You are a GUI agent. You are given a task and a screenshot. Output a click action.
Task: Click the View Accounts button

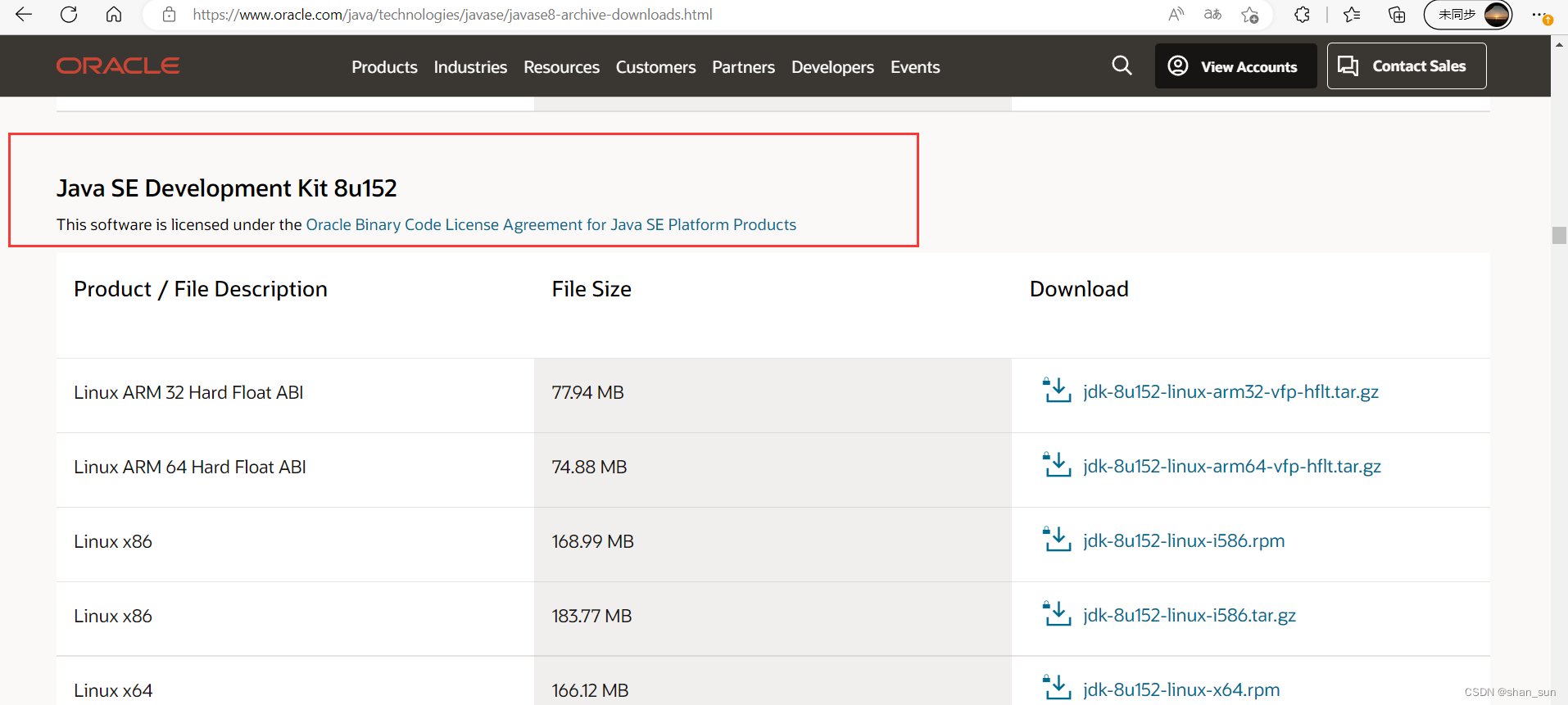[1235, 66]
